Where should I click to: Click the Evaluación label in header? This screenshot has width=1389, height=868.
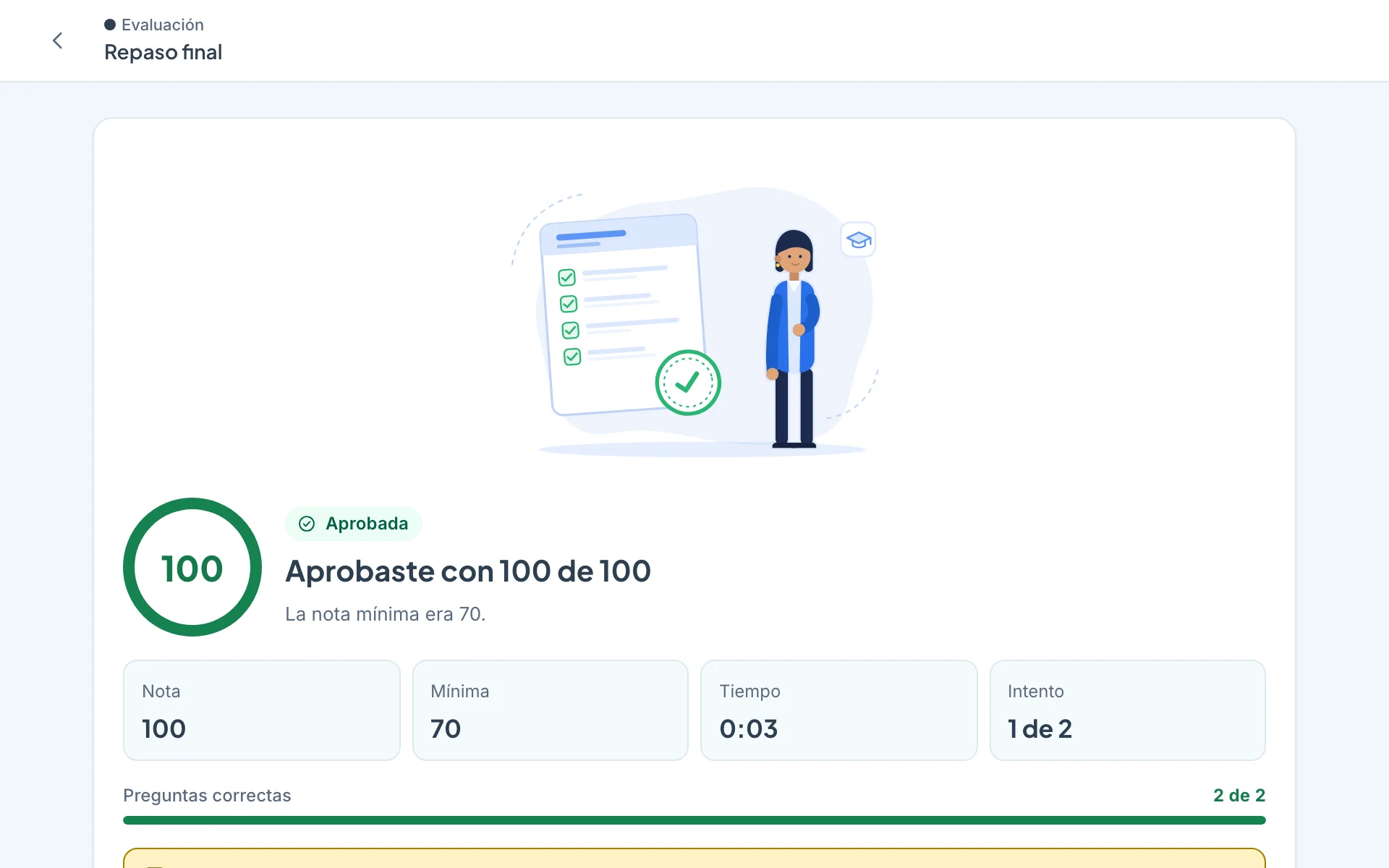point(163,25)
